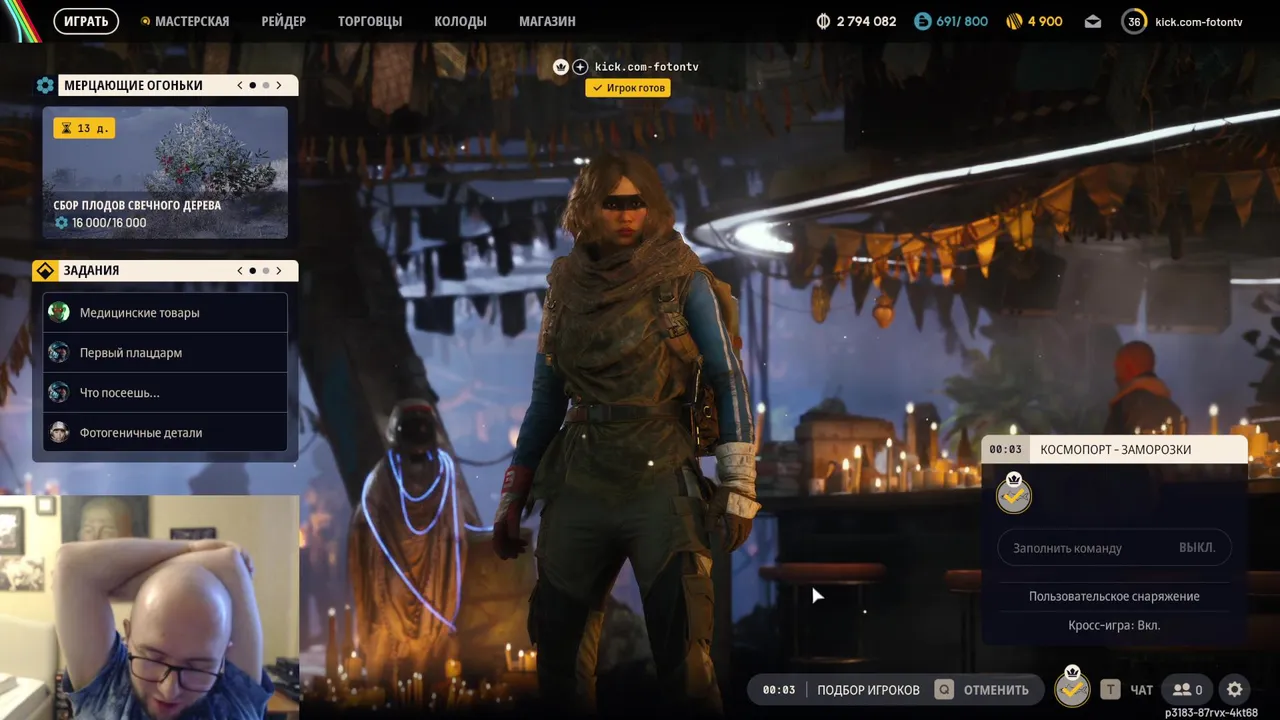Click the Подбор игроков status text
The height and width of the screenshot is (720, 1280).
click(868, 689)
